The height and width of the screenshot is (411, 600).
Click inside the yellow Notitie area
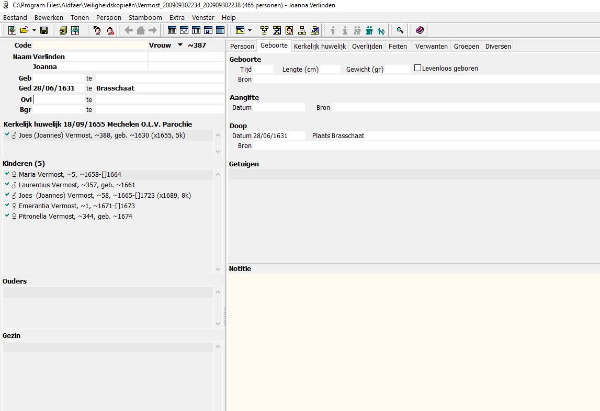tap(412, 340)
